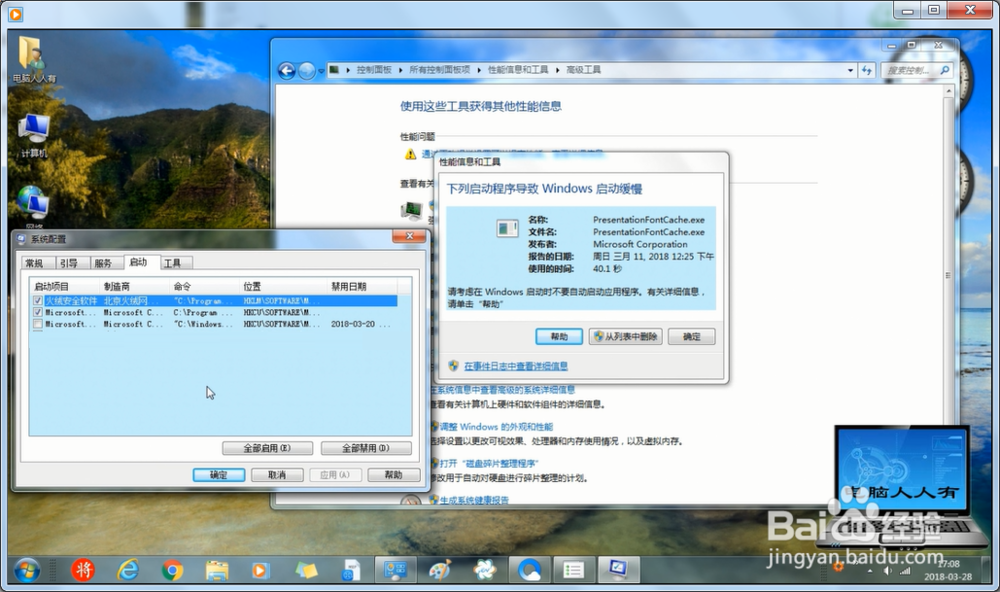Click the video player logo icon at top-left
The image size is (1000, 592).
point(15,13)
